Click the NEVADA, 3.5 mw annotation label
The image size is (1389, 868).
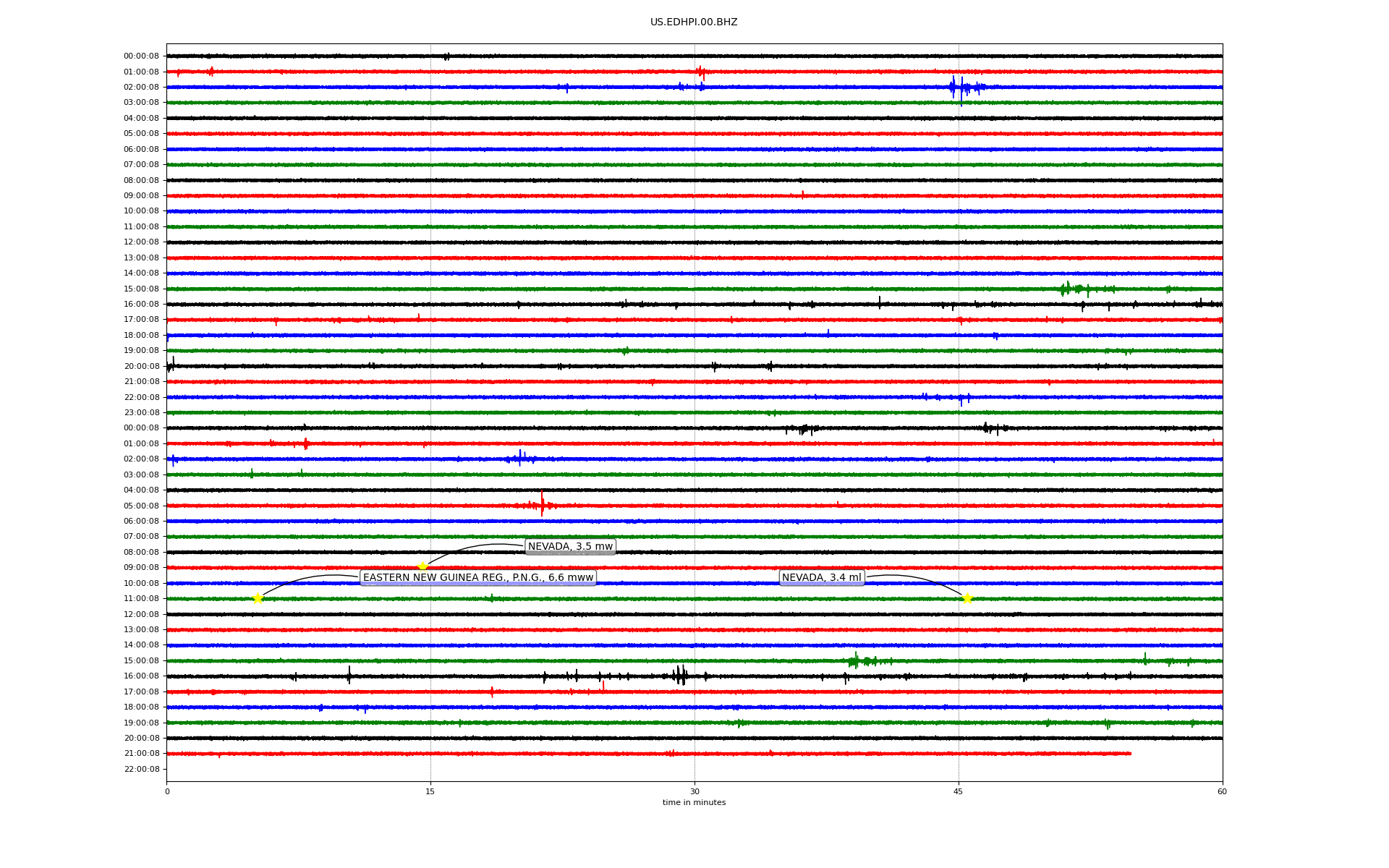(570, 547)
